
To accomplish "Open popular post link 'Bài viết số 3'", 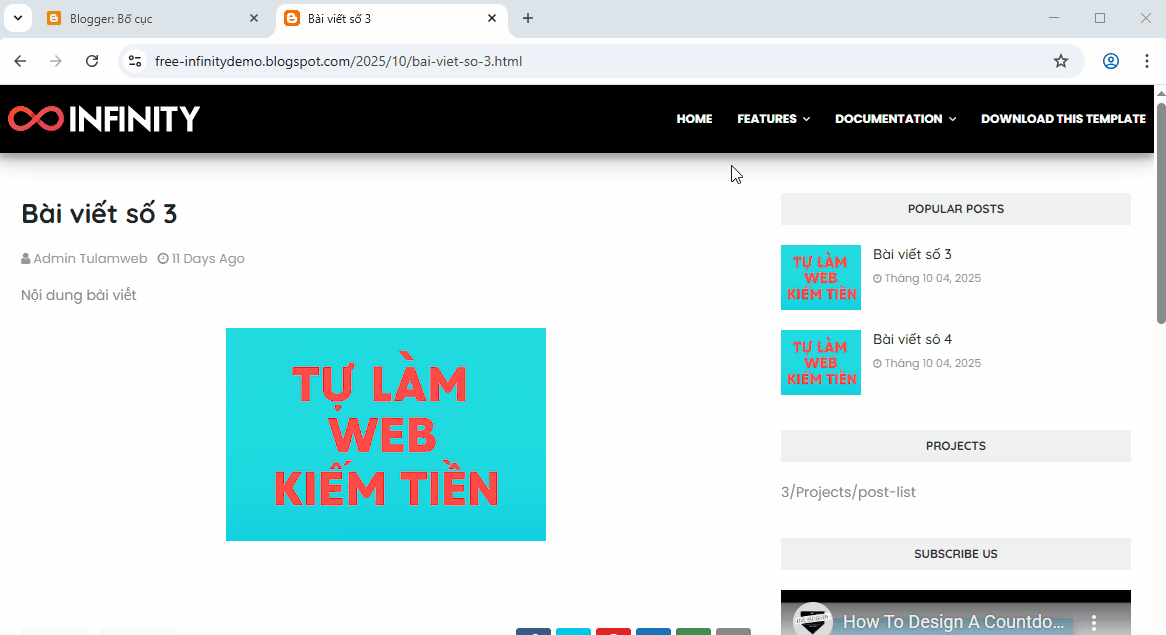I will click(x=912, y=254).
